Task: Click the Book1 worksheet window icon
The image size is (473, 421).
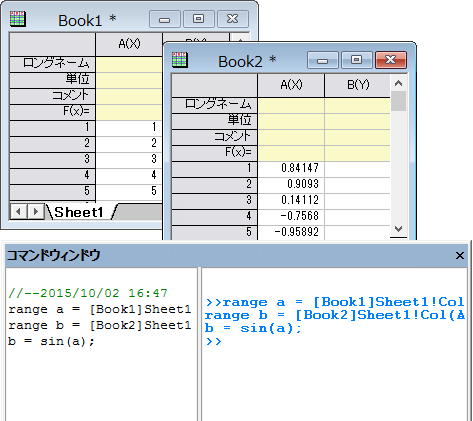Action: 18,19
